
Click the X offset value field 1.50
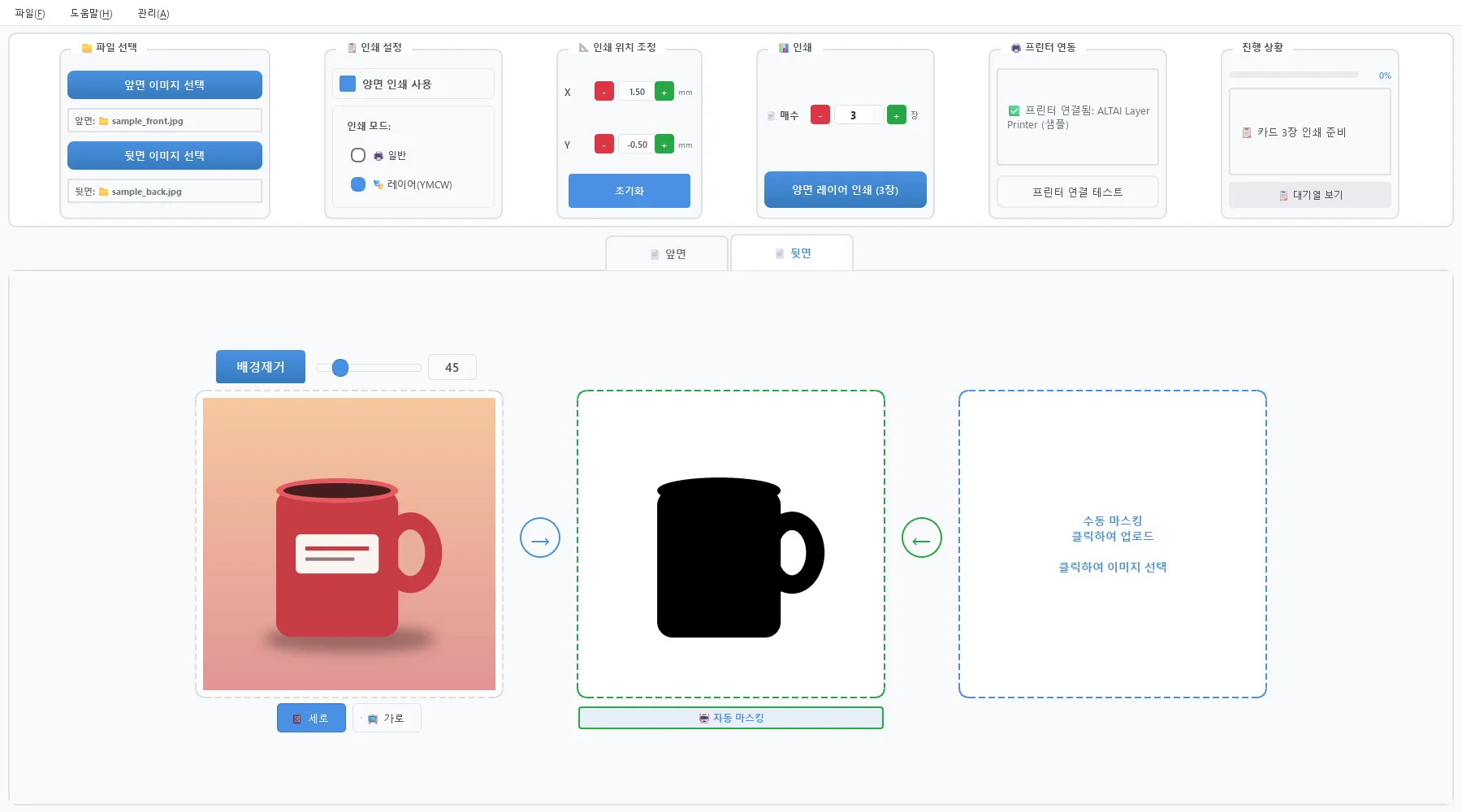(x=637, y=92)
